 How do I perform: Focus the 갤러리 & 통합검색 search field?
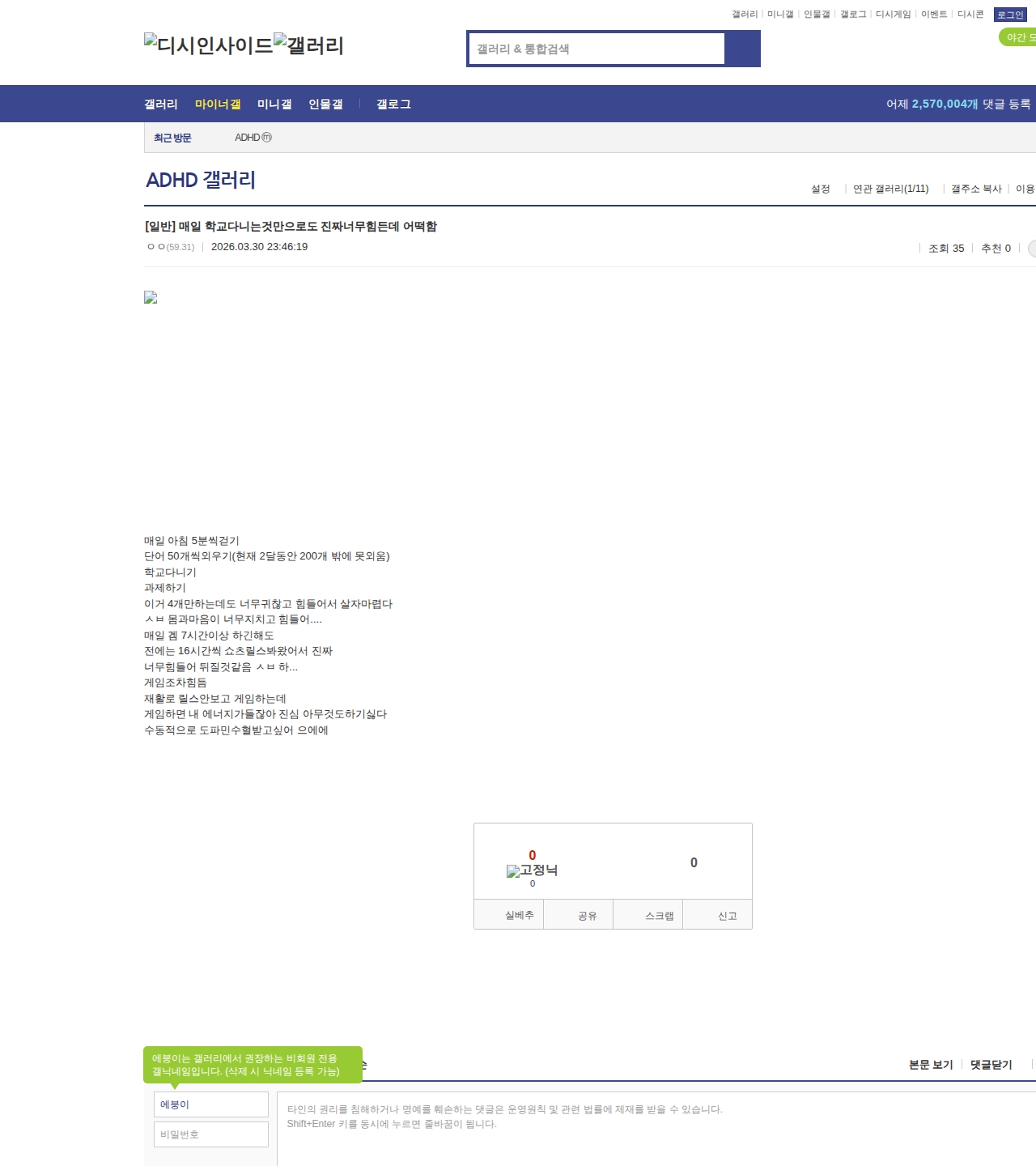tap(597, 49)
